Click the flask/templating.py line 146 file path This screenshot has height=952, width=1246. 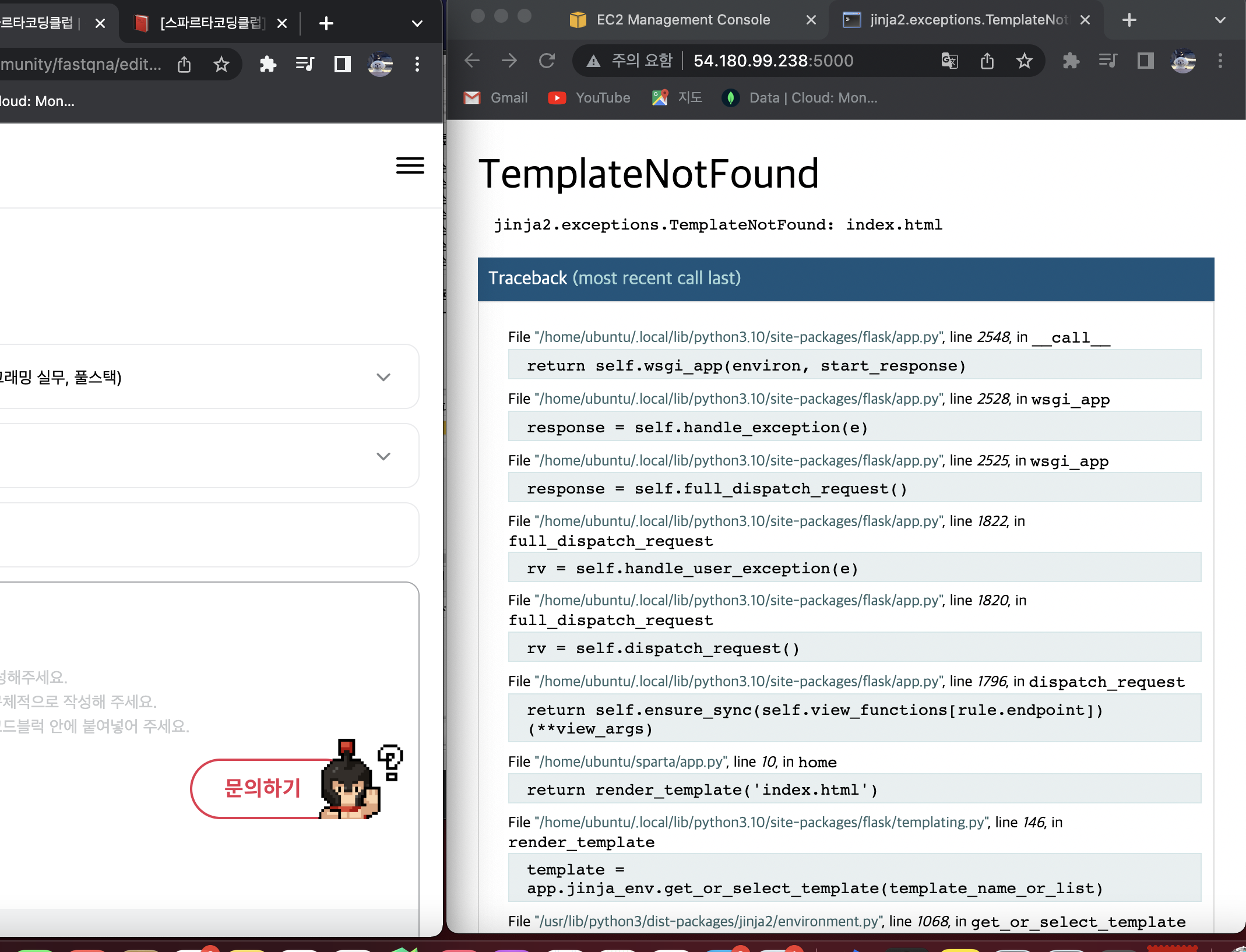tap(762, 822)
